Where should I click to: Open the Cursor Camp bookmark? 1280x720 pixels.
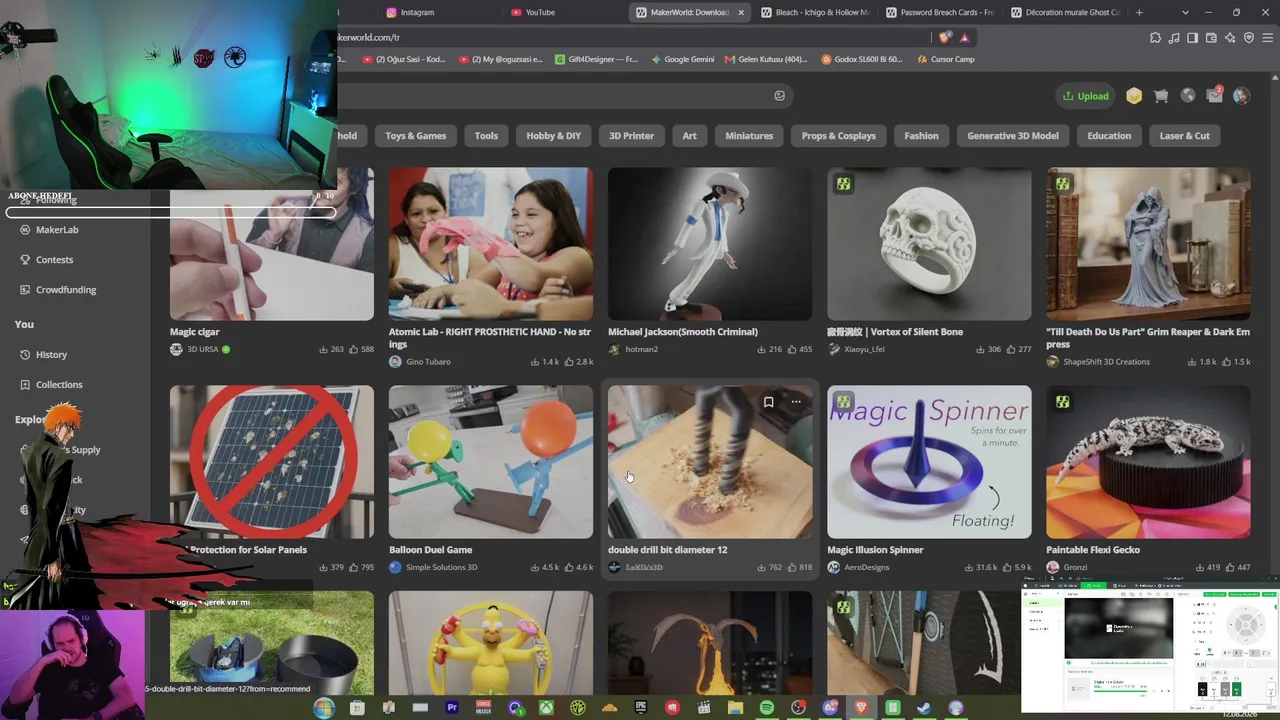[946, 59]
